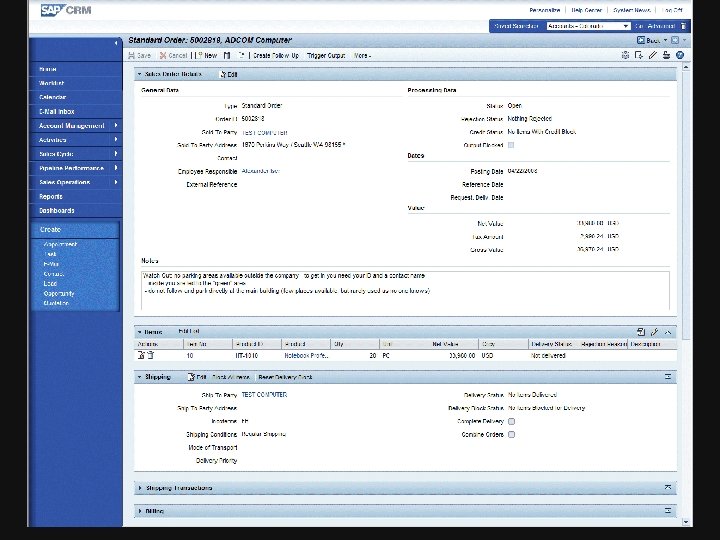Click Trigger Output in the toolbar
The height and width of the screenshot is (540, 720).
point(326,56)
